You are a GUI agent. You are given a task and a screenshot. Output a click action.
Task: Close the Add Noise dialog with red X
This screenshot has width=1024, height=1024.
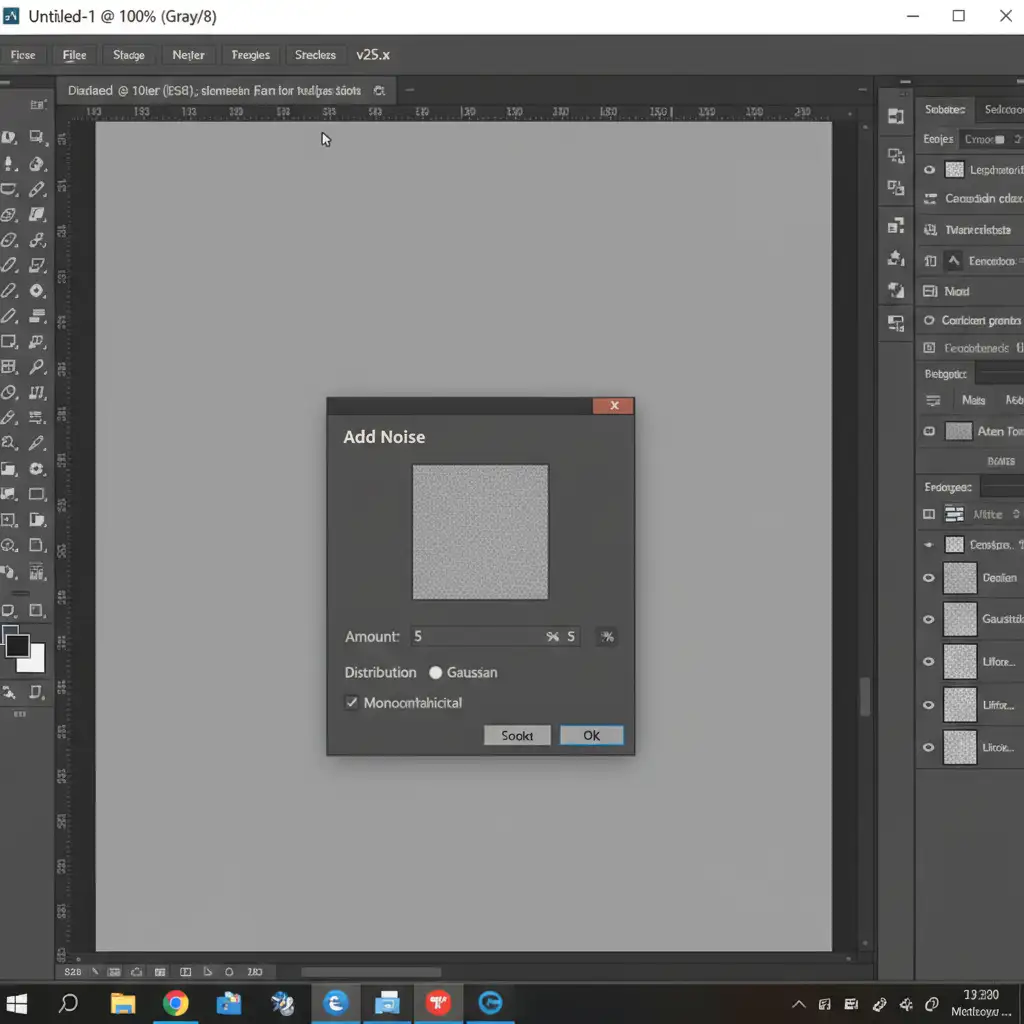pos(613,405)
